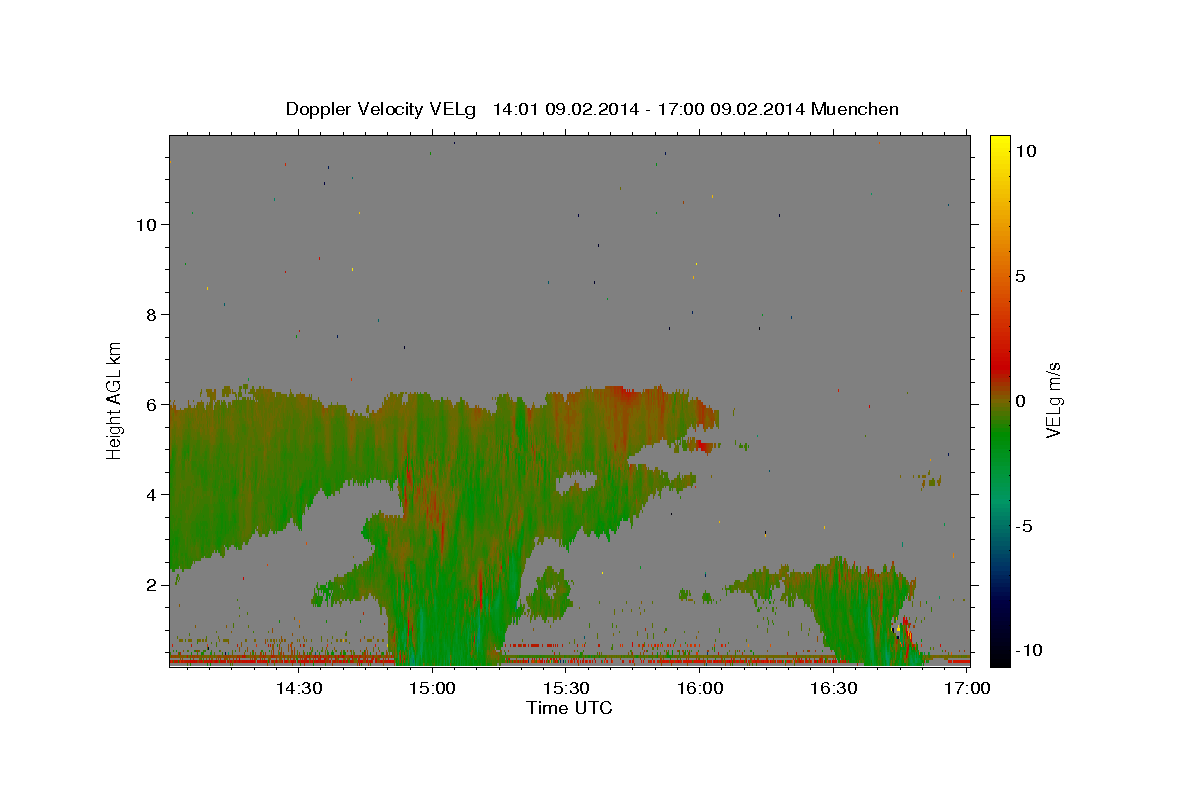Viewport: 1200px width, 800px height.
Task: Click the height tick label 4
Action: (152, 495)
